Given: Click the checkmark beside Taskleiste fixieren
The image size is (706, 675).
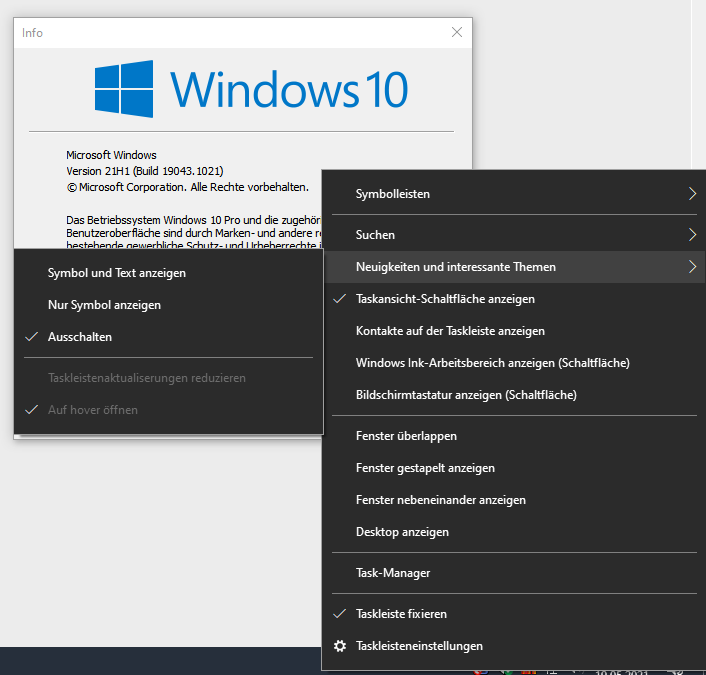Looking at the screenshot, I should point(340,613).
